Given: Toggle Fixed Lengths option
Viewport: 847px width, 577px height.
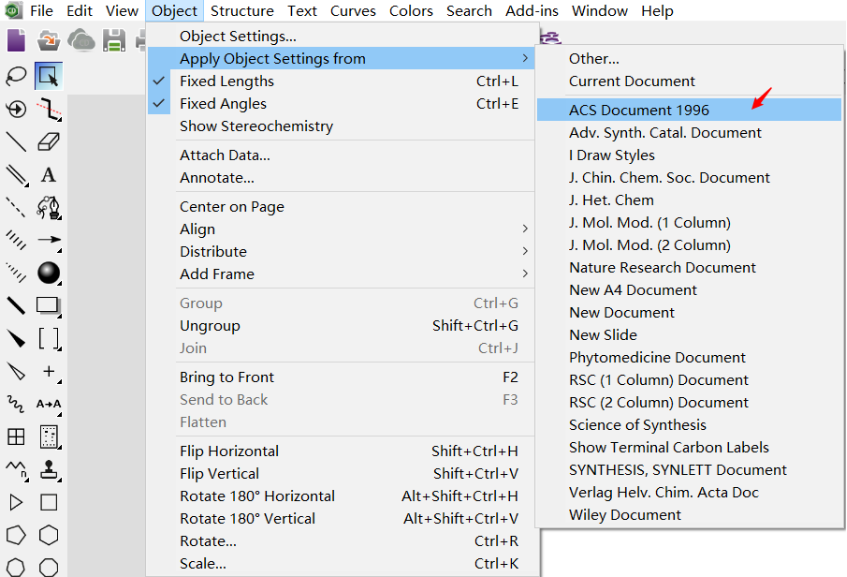Looking at the screenshot, I should coord(227,81).
